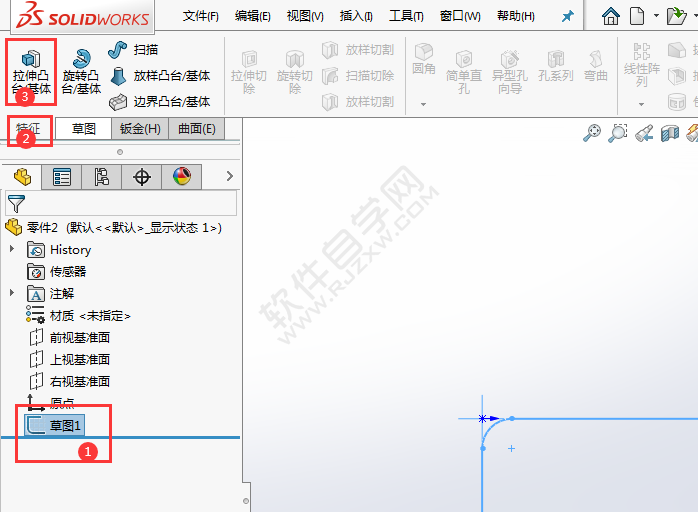Click the SolidWorks home icon
698x512 pixels.
tap(611, 16)
